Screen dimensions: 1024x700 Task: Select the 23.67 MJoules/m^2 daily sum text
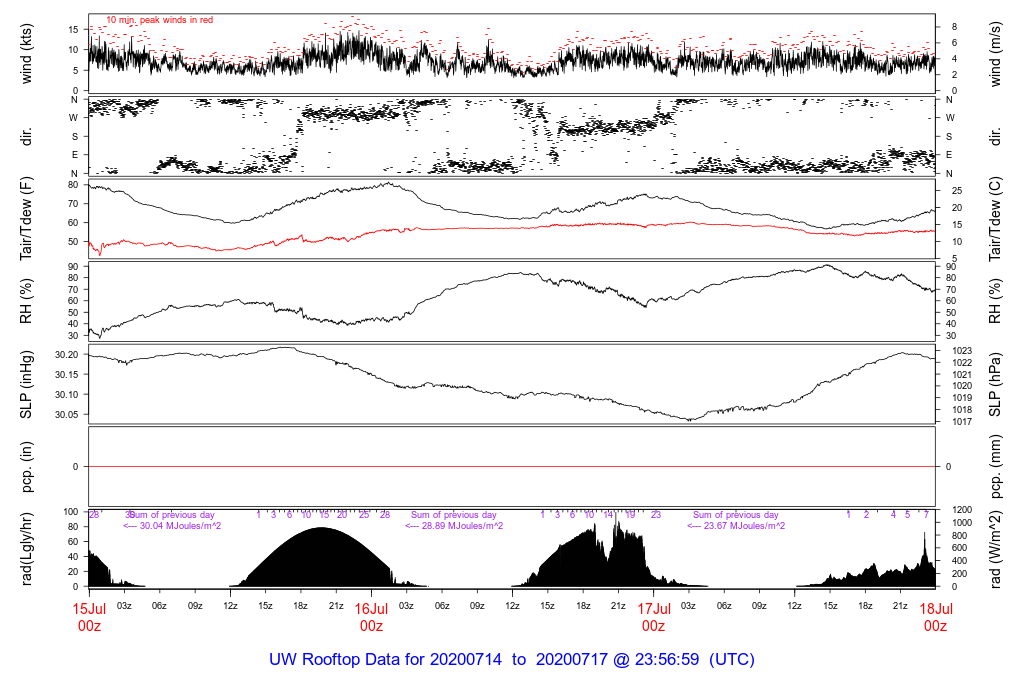[735, 526]
